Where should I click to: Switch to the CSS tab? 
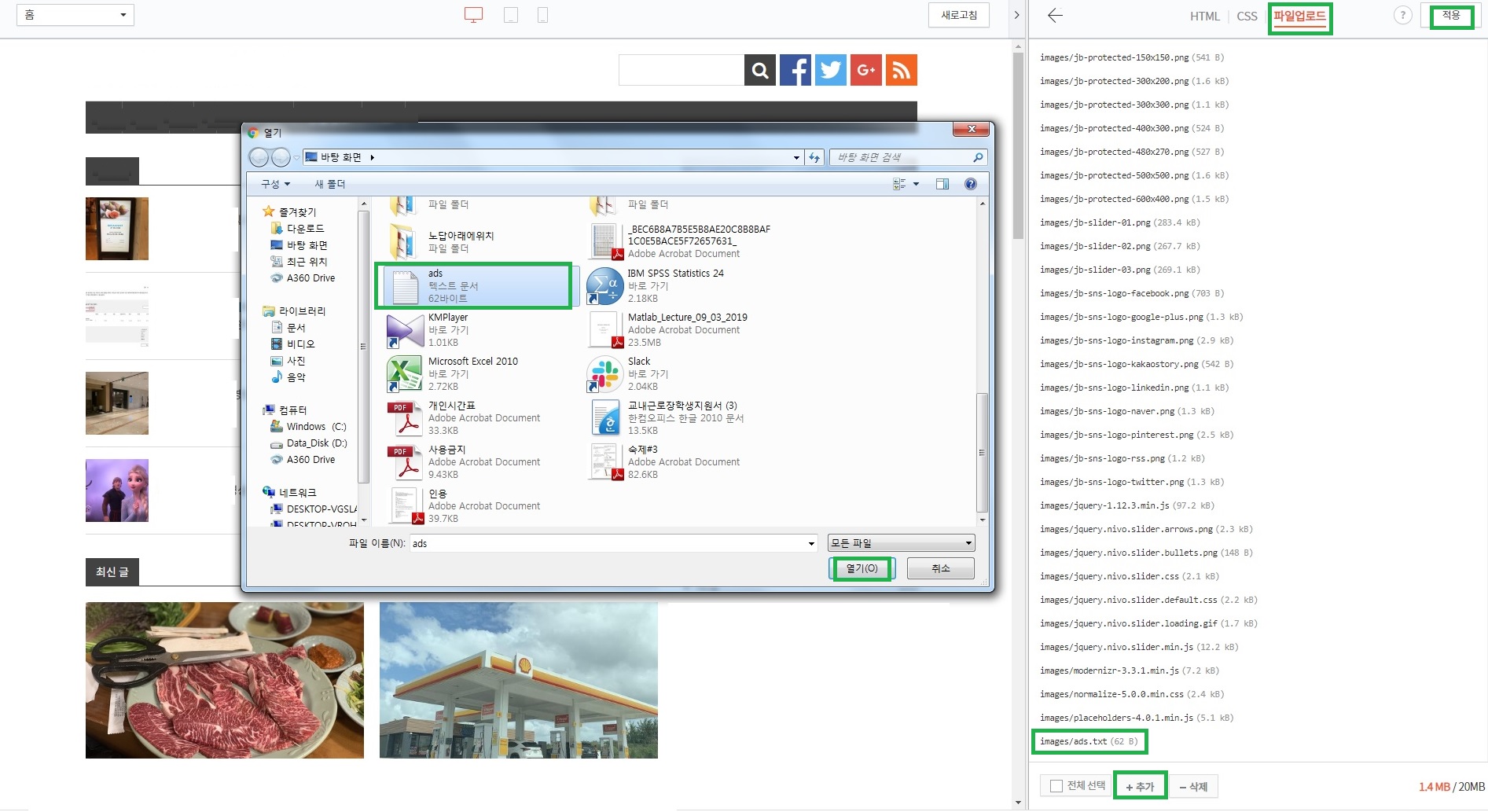(1247, 16)
